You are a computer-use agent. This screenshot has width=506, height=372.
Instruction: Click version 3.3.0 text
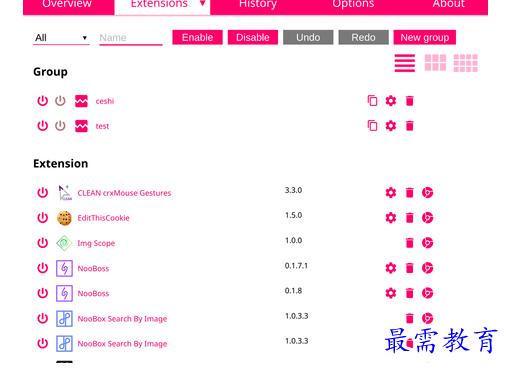point(293,190)
